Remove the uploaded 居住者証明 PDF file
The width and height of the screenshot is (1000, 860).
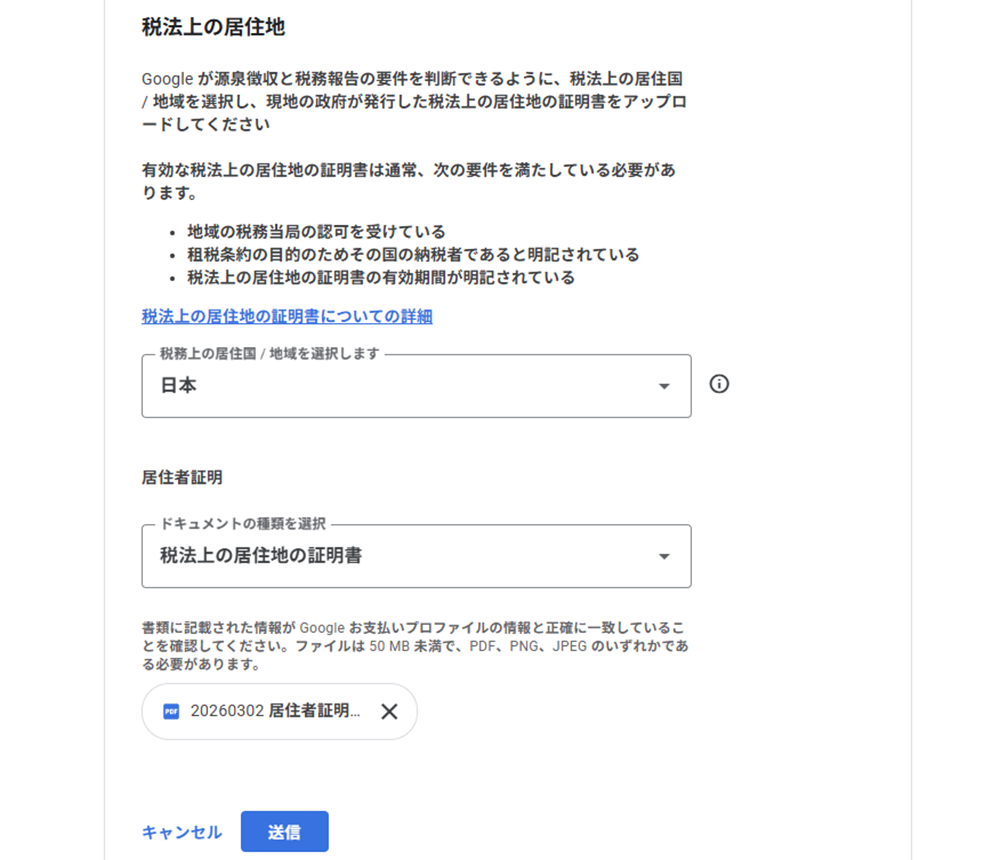390,711
